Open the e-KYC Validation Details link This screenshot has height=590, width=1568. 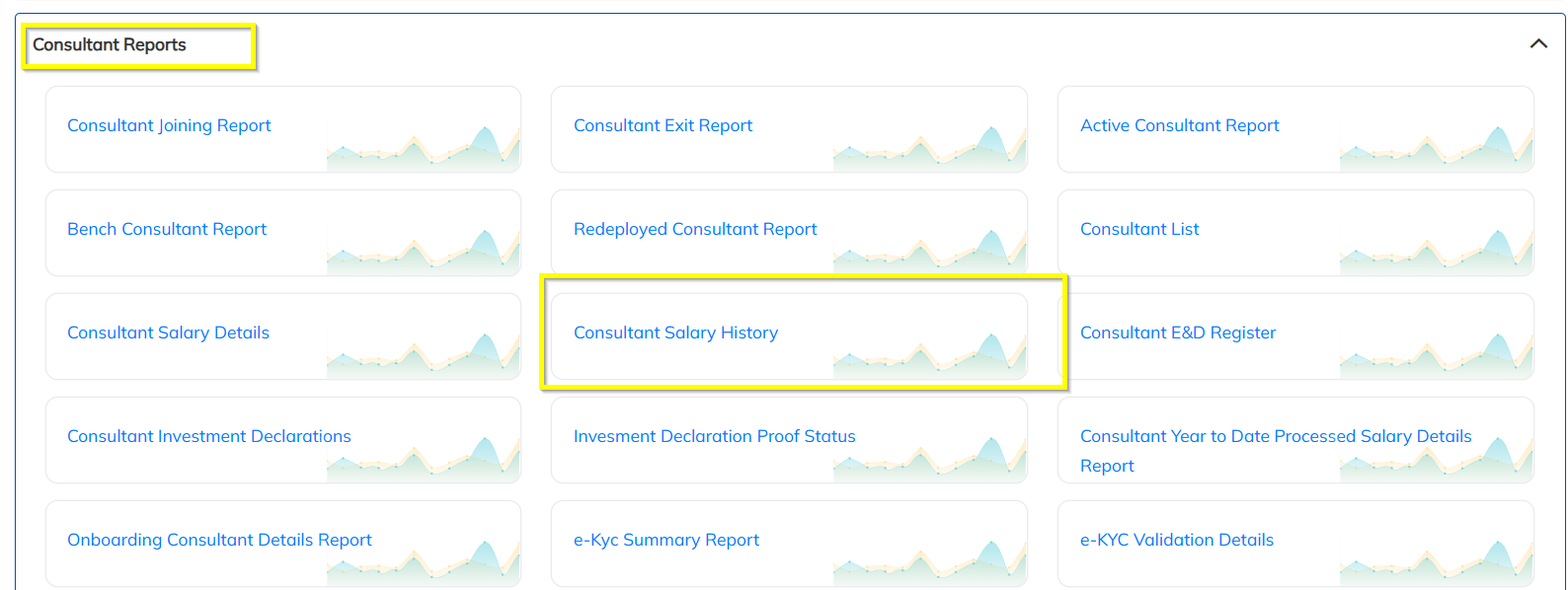[1176, 540]
